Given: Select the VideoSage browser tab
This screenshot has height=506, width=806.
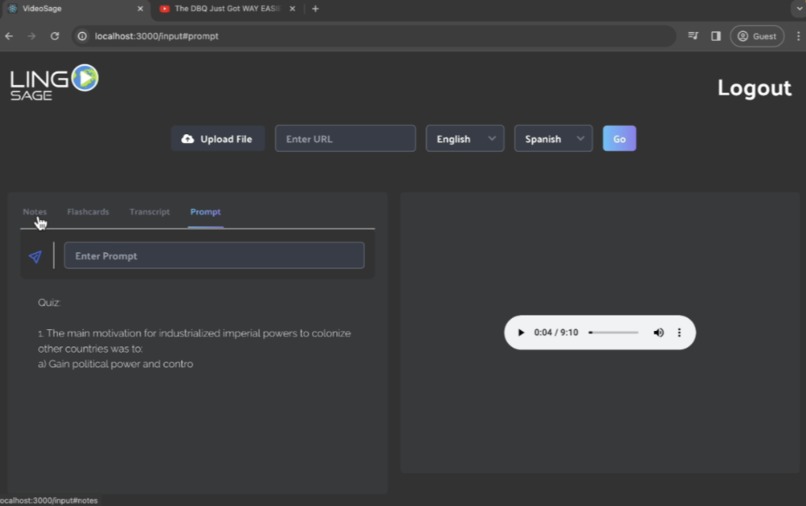Looking at the screenshot, I should (75, 9).
